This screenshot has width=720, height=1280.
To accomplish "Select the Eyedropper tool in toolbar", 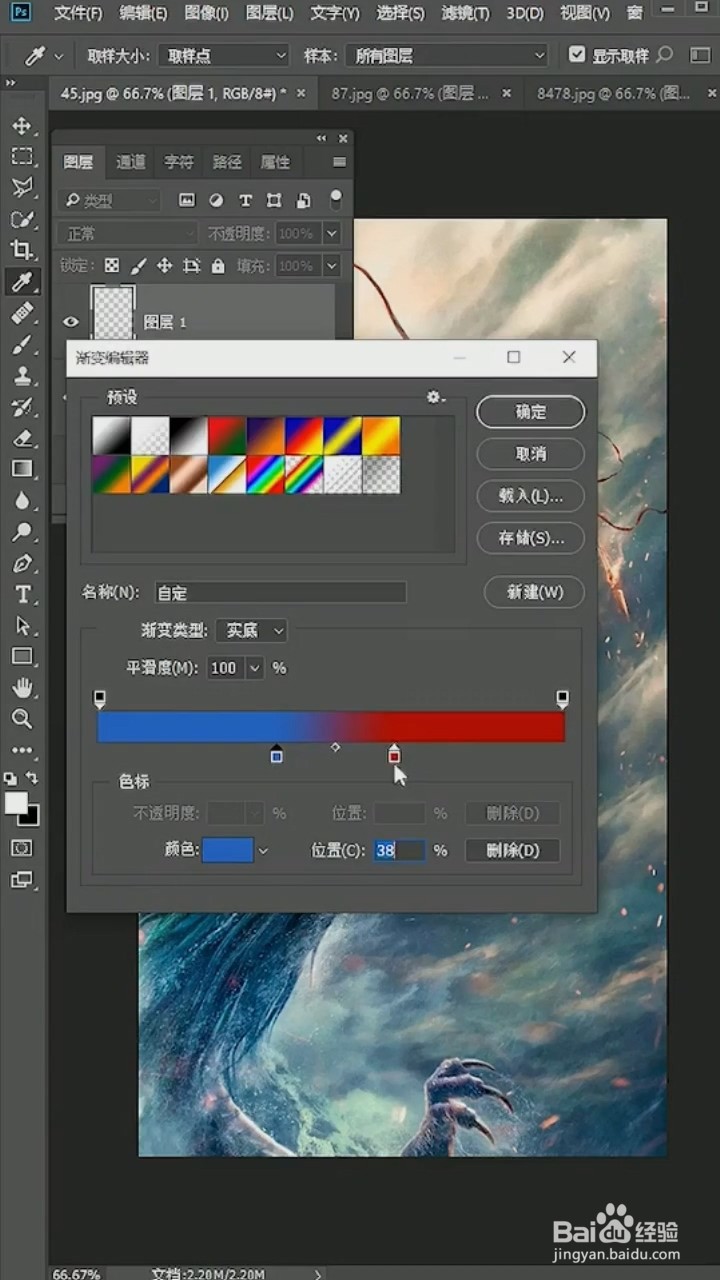I will click(22, 282).
